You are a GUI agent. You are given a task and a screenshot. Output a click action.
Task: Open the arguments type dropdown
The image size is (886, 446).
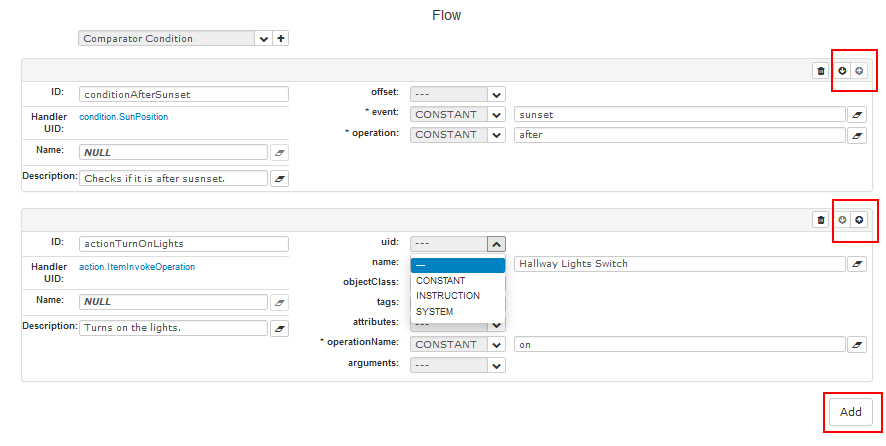pyautogui.click(x=497, y=365)
